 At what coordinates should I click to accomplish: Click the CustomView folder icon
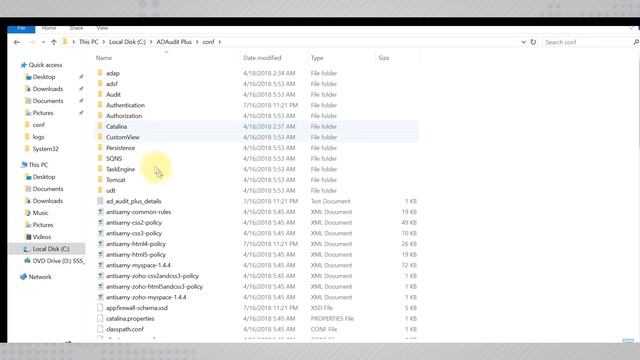pos(100,137)
